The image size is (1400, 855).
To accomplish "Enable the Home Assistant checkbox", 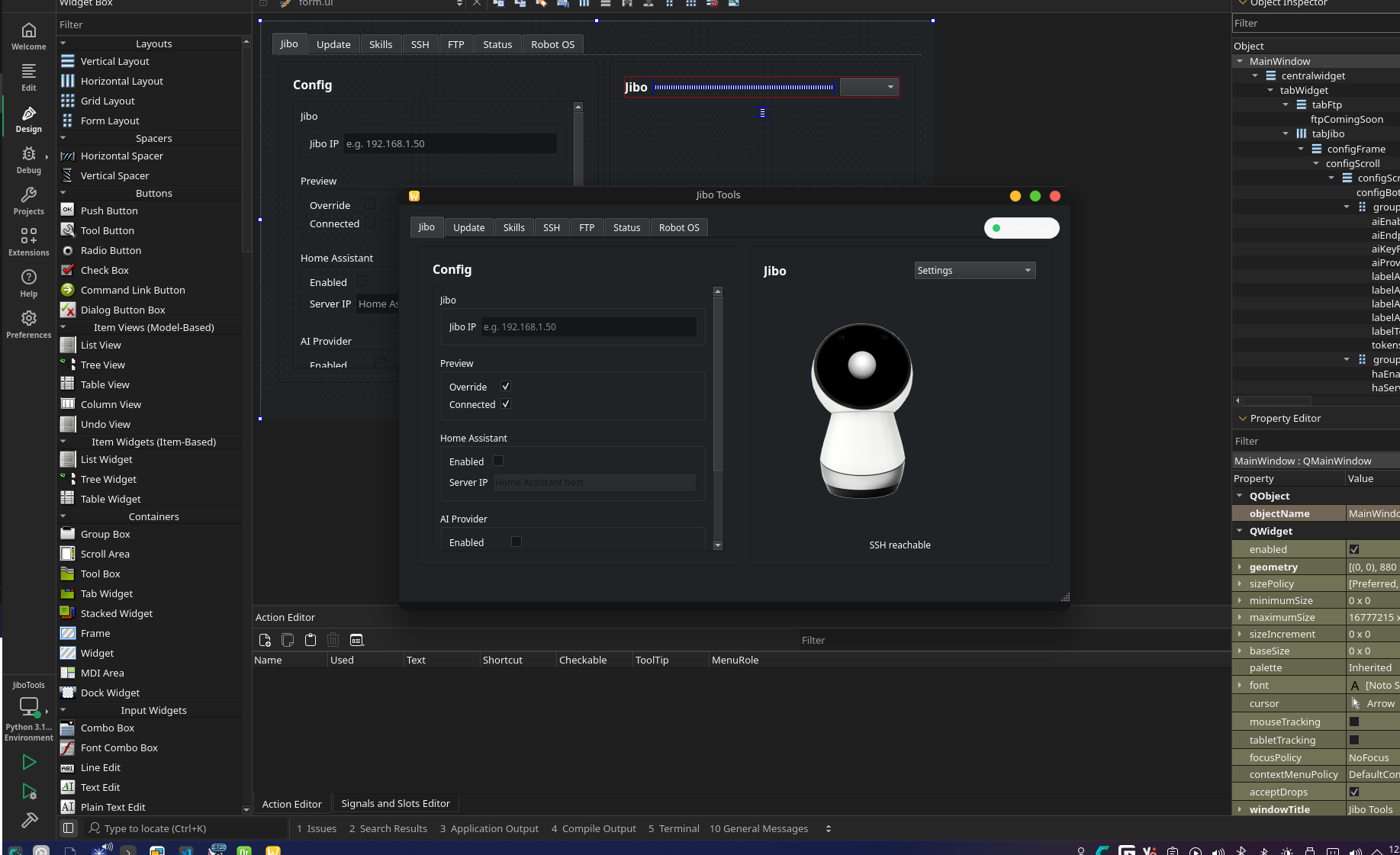I will click(498, 461).
